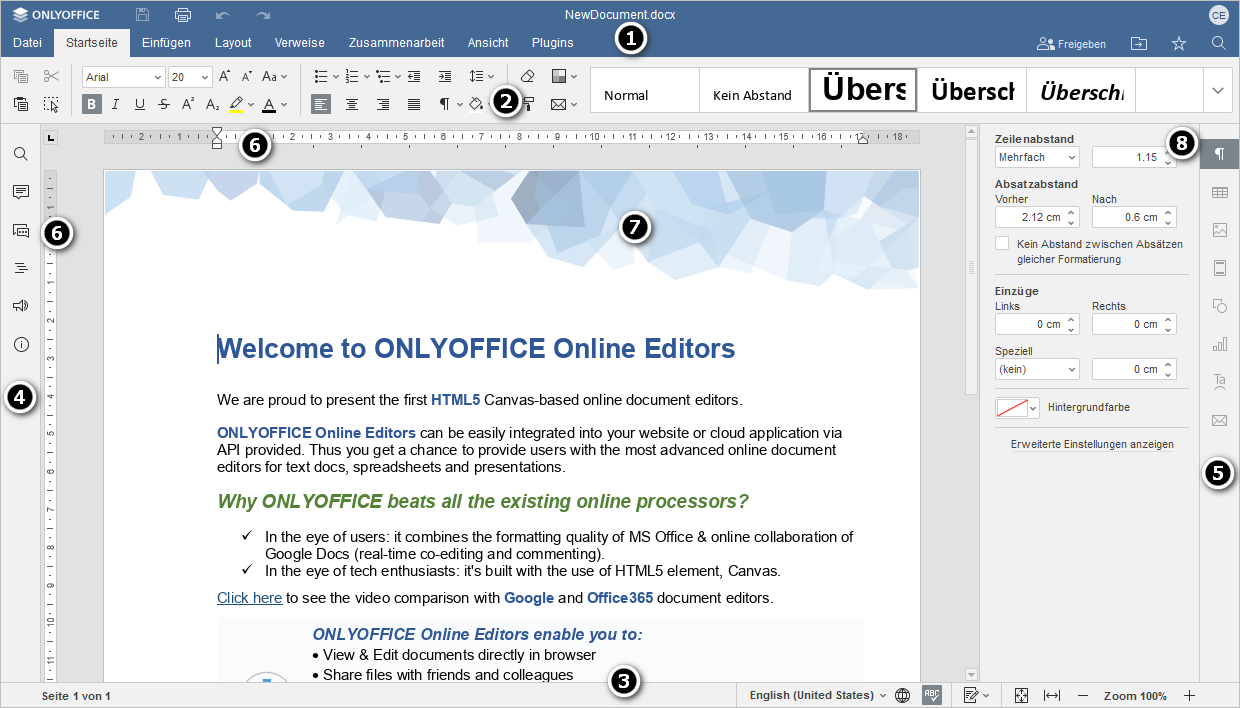
Task: Redo the last undone action
Action: [x=263, y=15]
